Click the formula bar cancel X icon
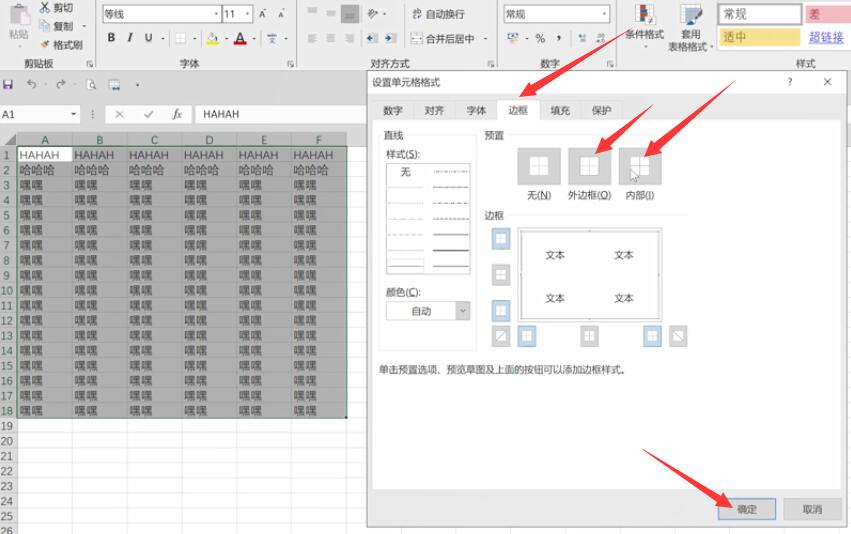 (x=119, y=114)
